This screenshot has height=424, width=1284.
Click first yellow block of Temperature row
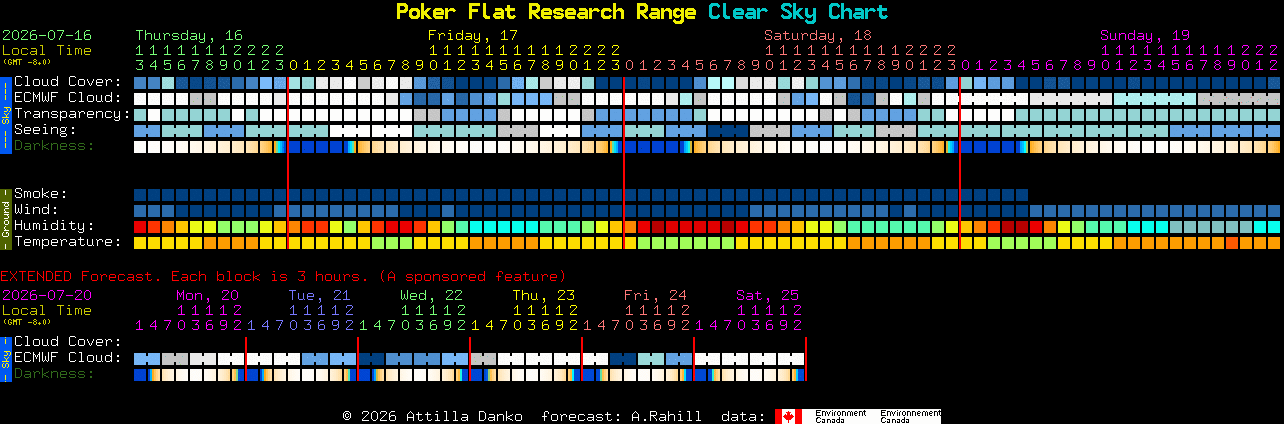[140, 242]
